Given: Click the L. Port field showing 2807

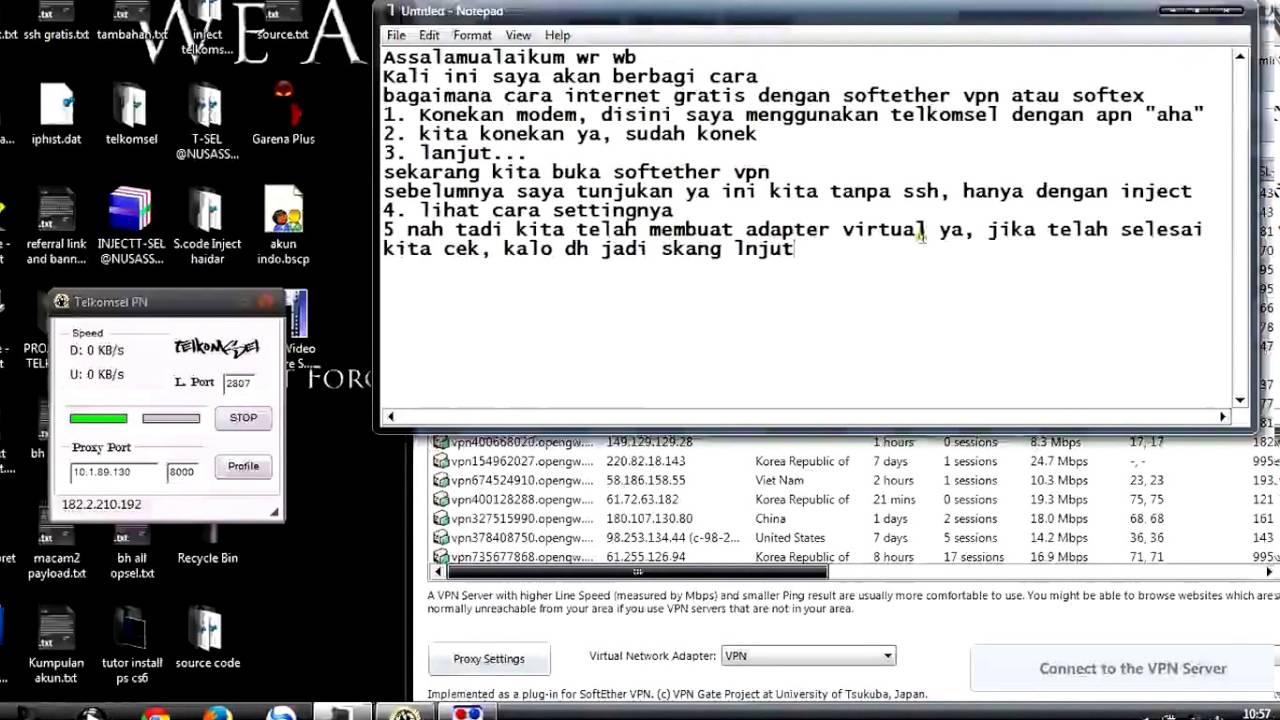Looking at the screenshot, I should 238,382.
